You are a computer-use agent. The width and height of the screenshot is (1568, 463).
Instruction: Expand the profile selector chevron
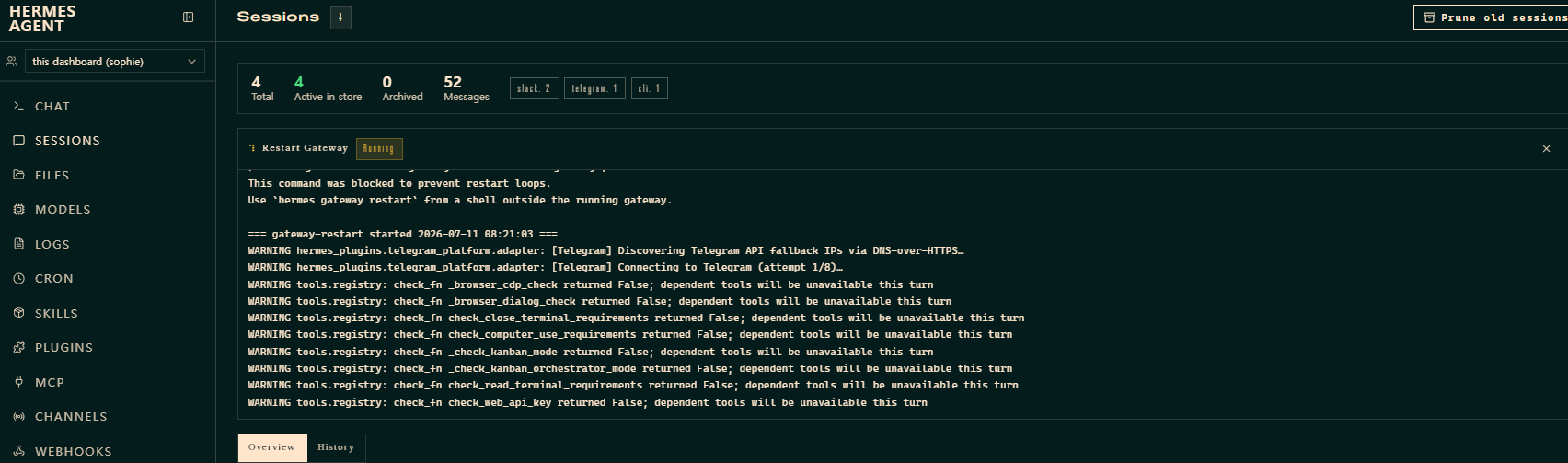pos(191,62)
